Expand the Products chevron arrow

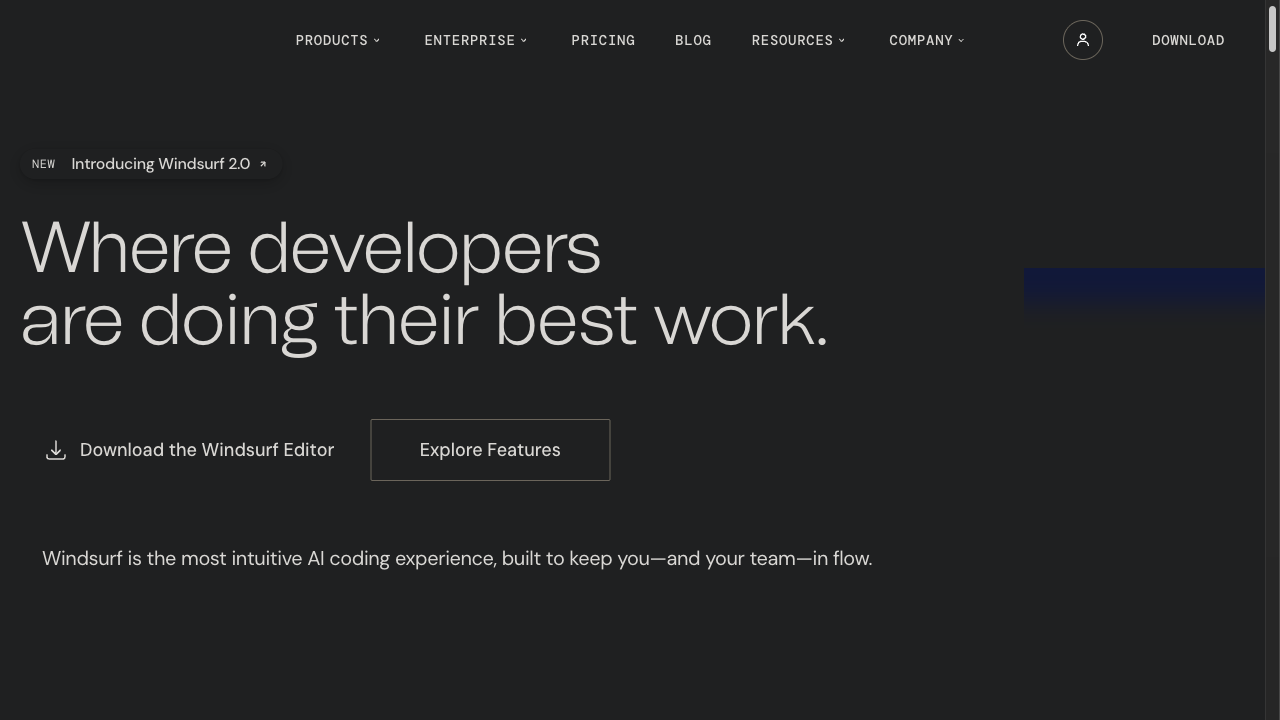[377, 41]
